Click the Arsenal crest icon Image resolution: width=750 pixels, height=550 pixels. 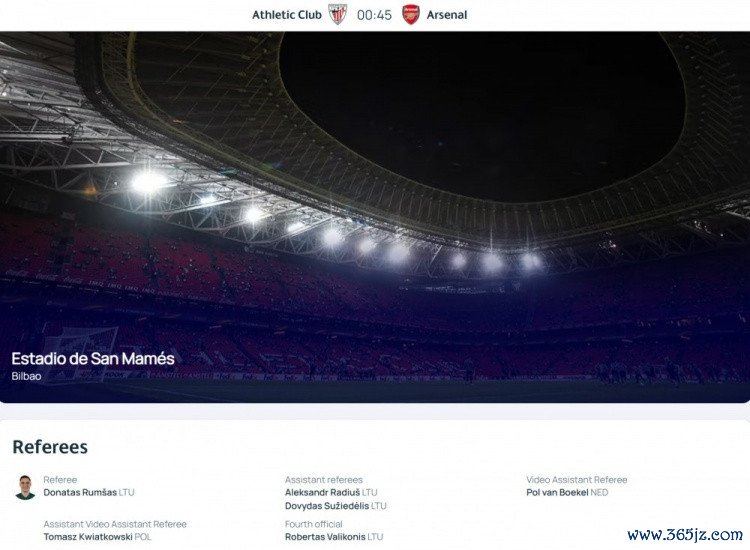point(411,15)
